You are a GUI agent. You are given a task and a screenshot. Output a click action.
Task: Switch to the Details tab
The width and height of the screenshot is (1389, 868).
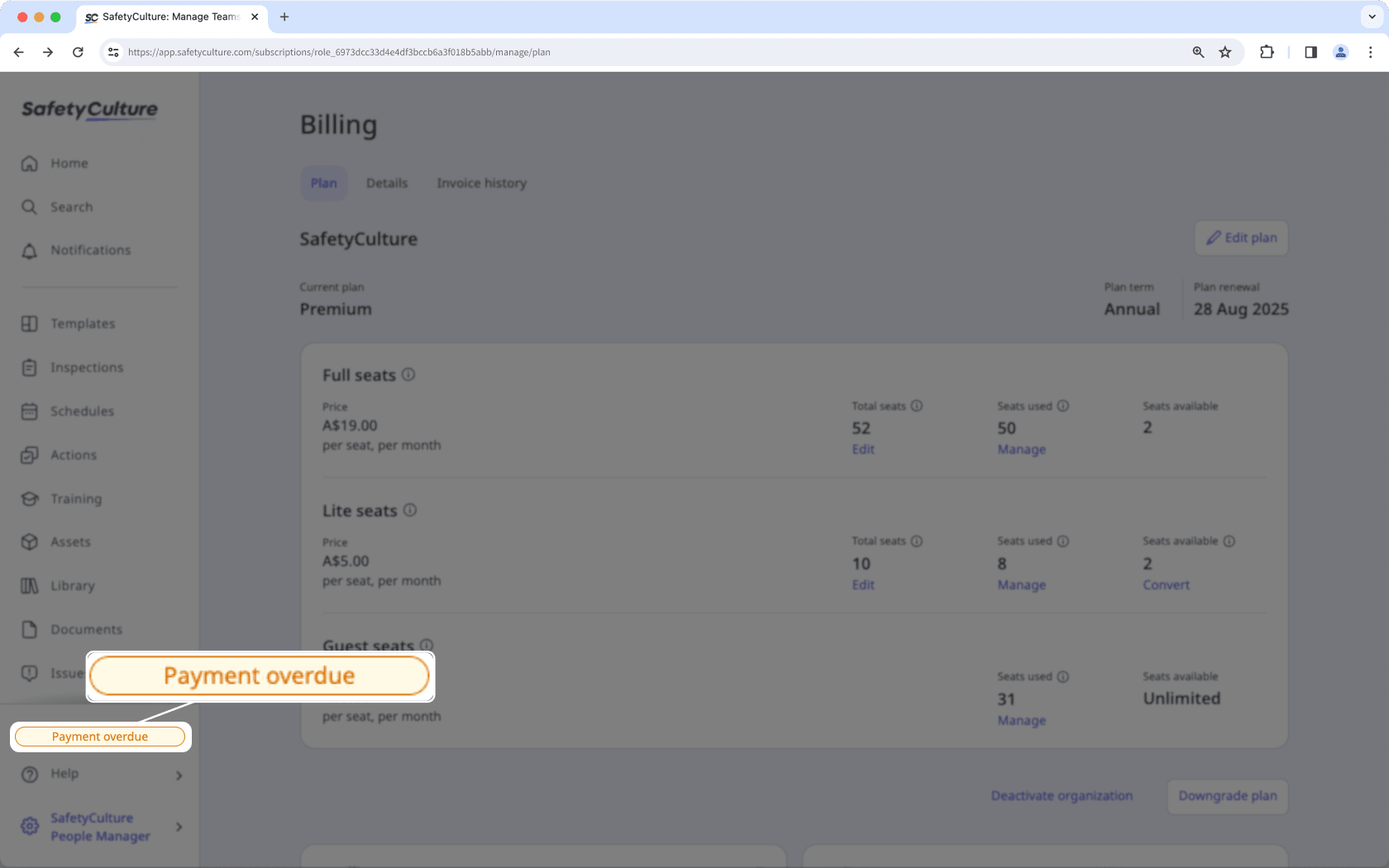[386, 183]
